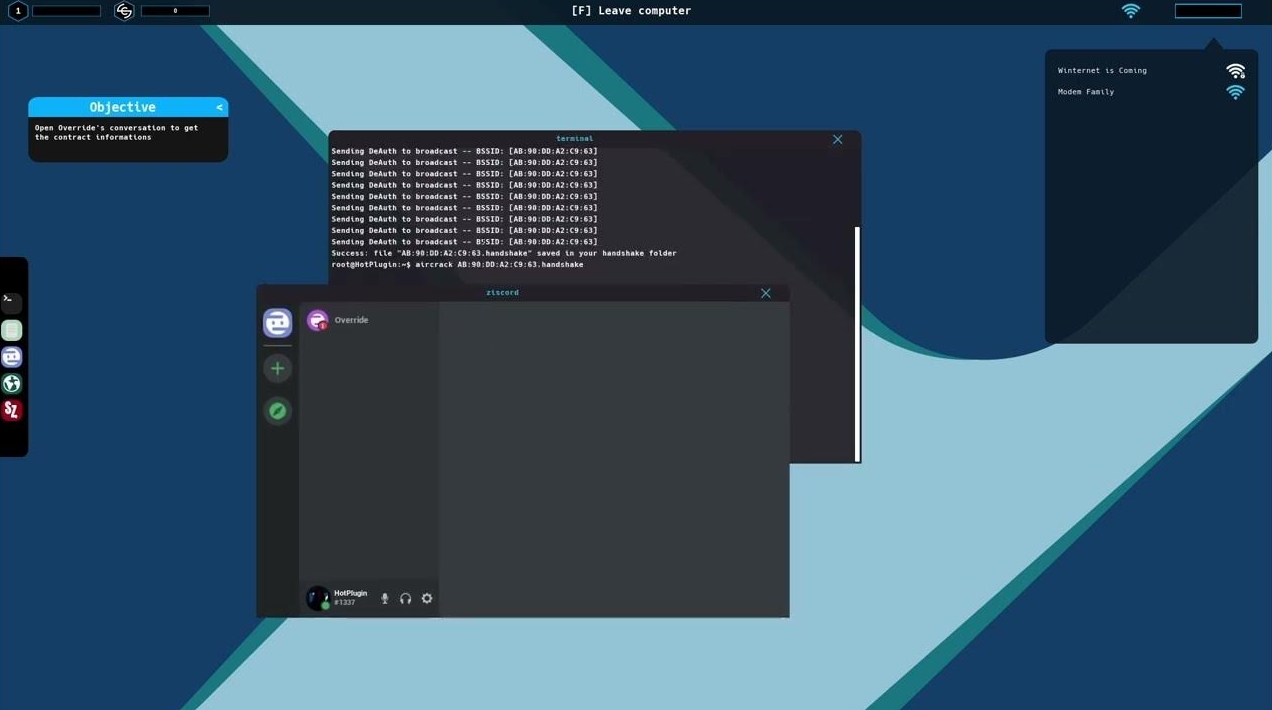Open the Explore compass in Ziscord
Viewport: 1272px width, 710px height.
277,410
